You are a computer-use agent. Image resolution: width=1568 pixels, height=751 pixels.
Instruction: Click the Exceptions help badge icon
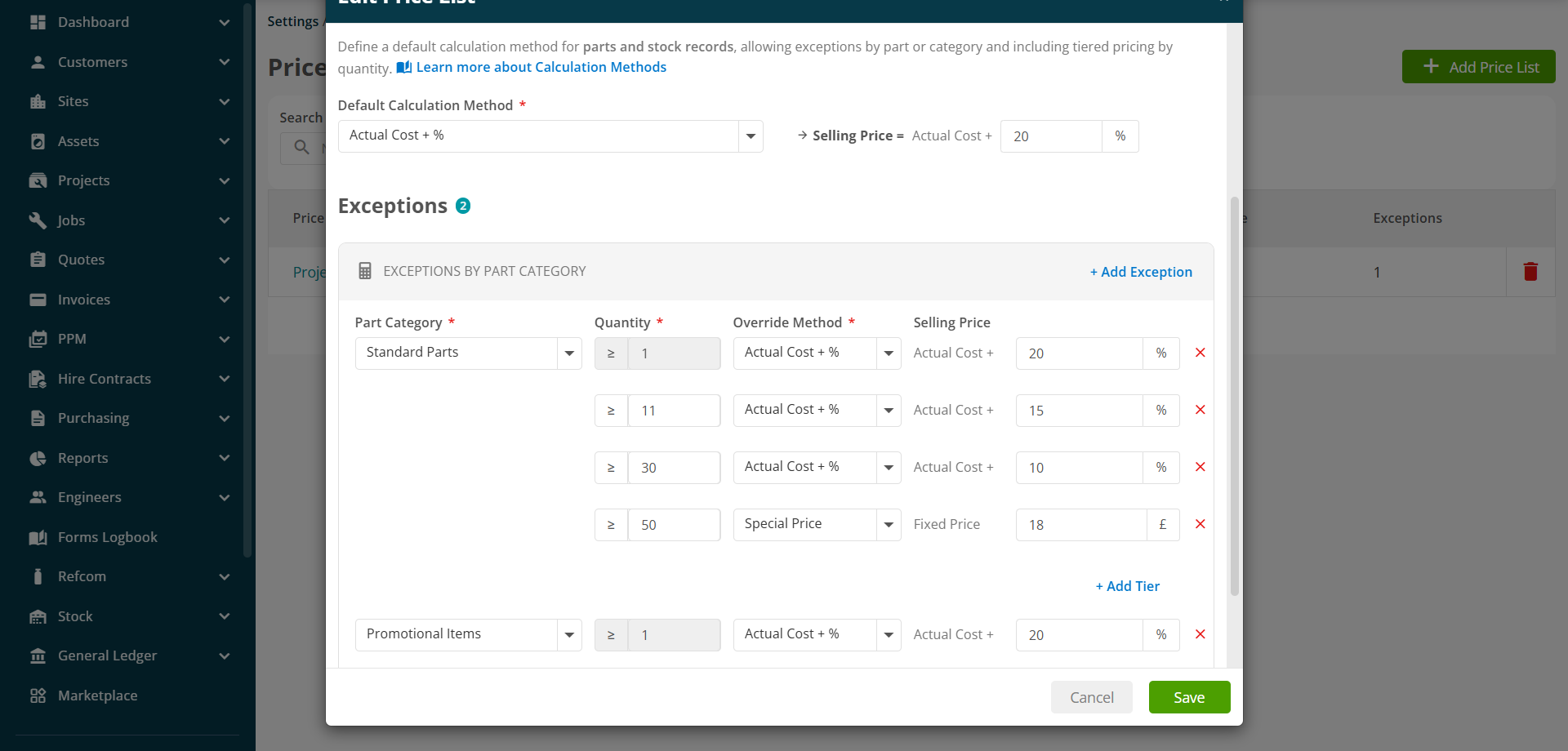coord(463,206)
